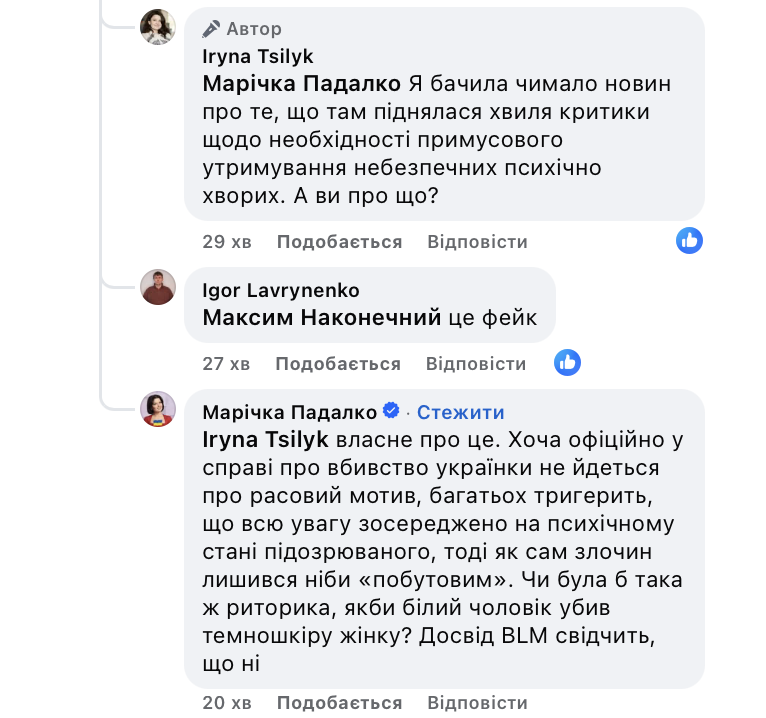Open Igor Lavrynenko commenter name link

[280, 290]
